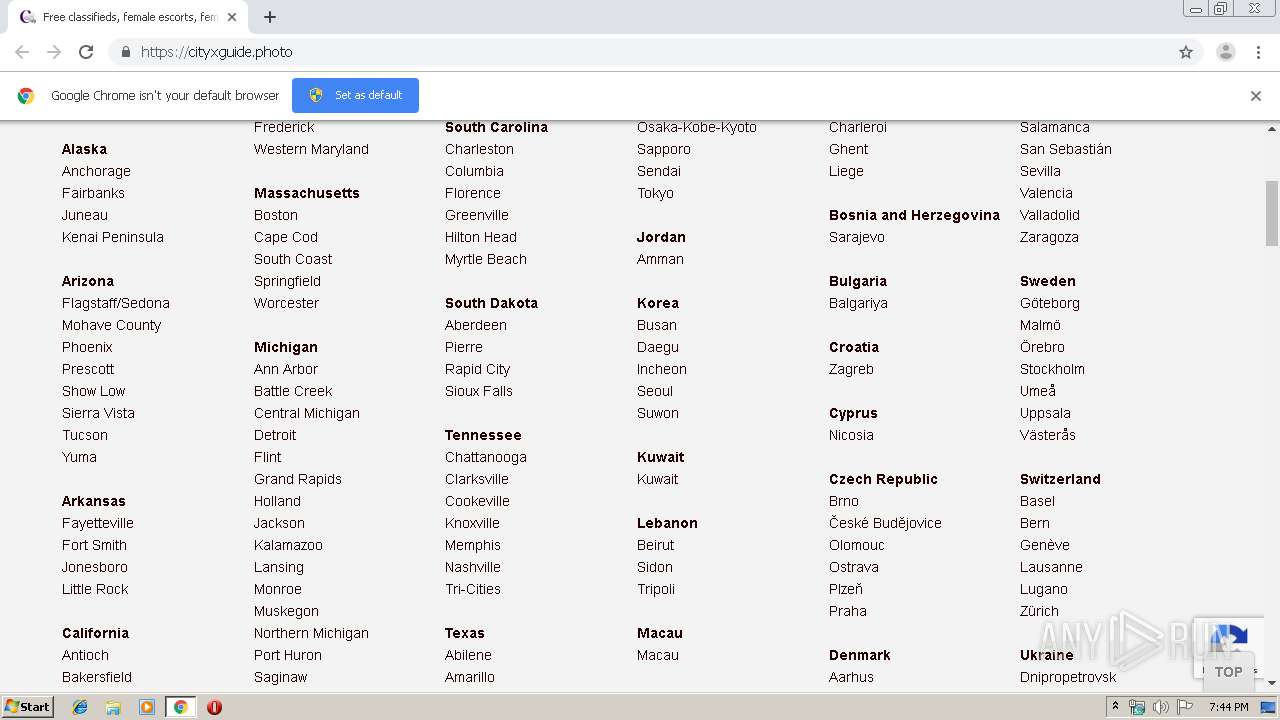The height and width of the screenshot is (720, 1280).
Task: Open the Stockholm link
Action: [1052, 369]
